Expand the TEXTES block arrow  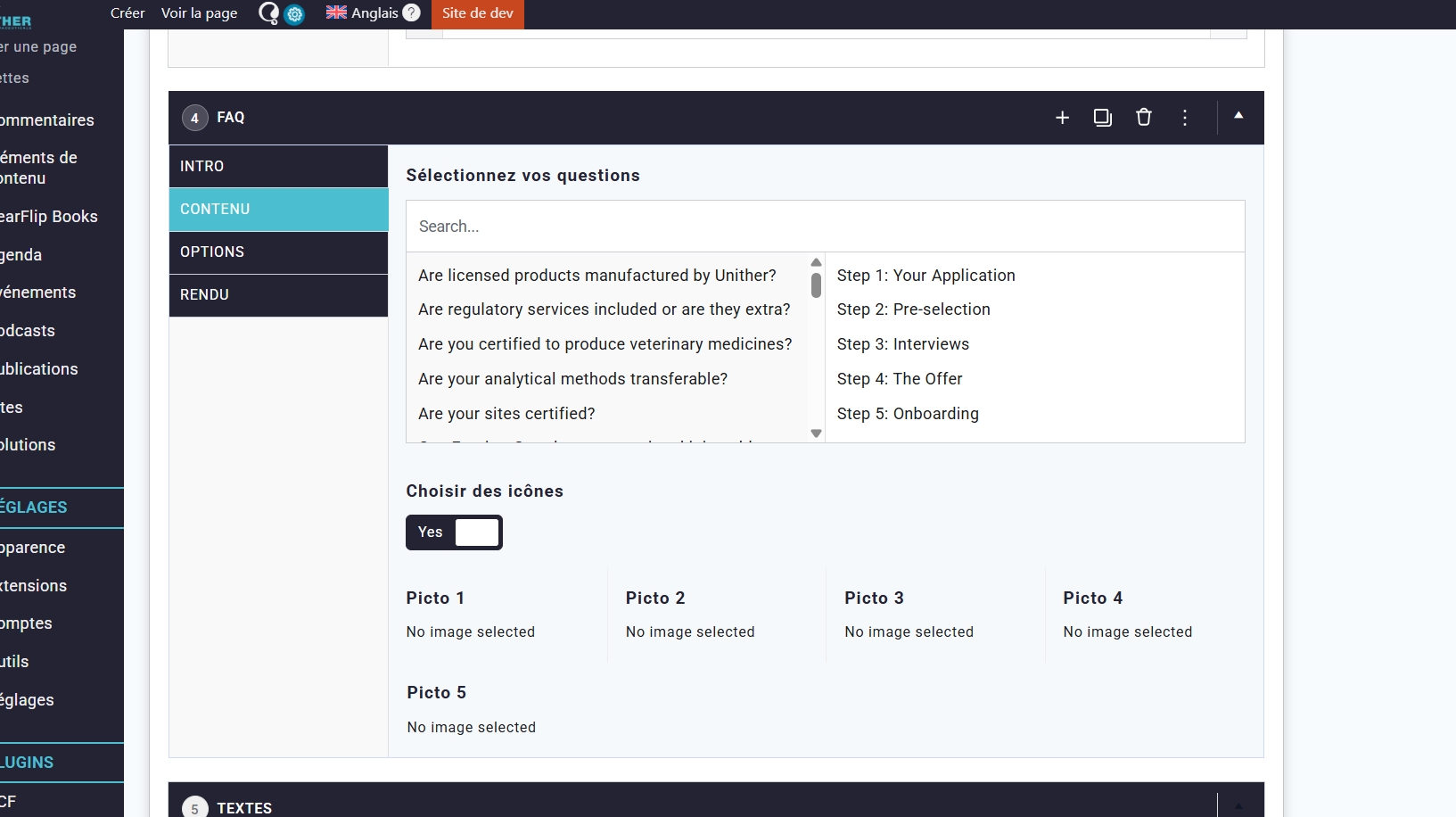coord(1238,805)
